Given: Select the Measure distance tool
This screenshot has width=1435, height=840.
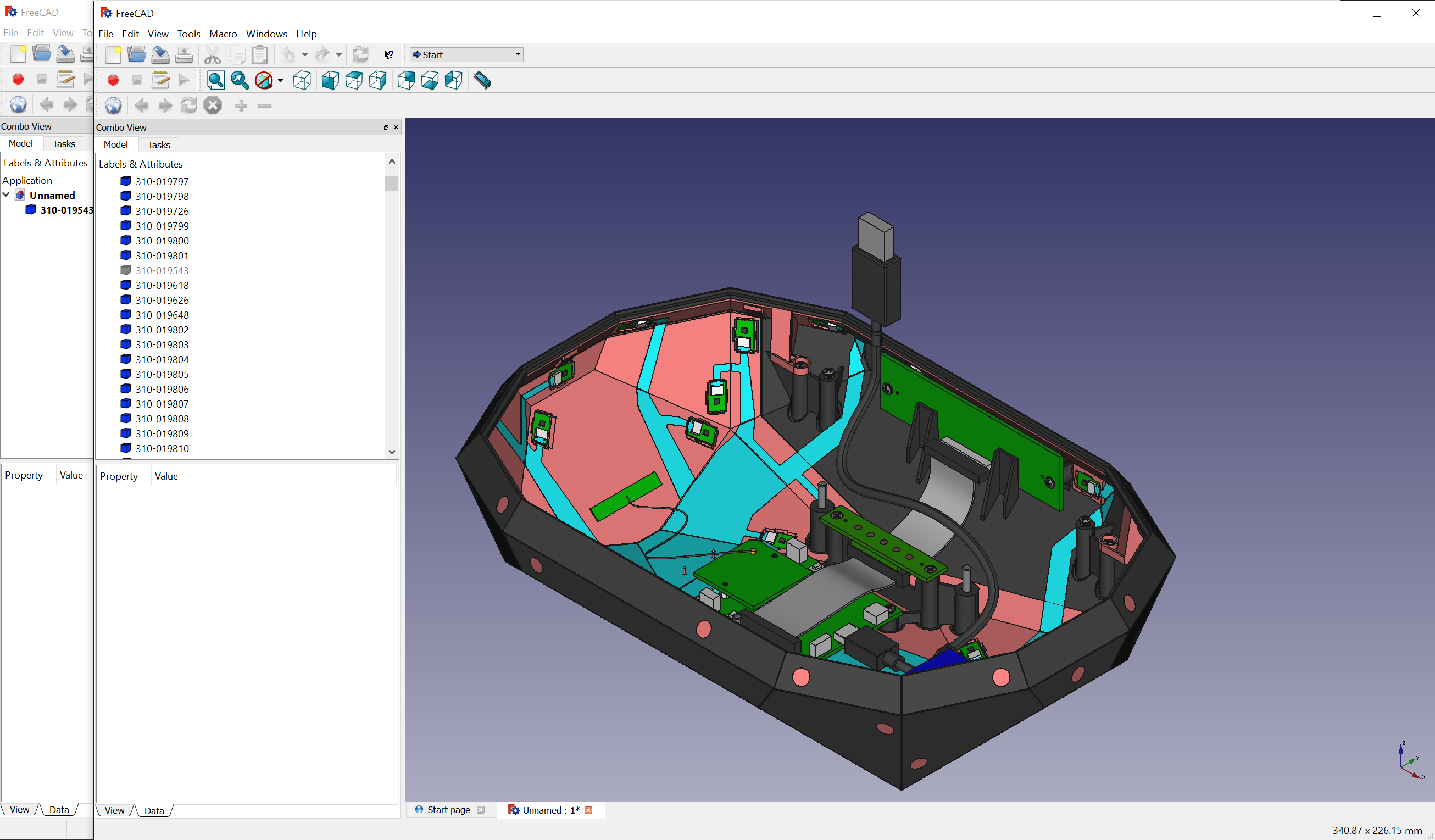Looking at the screenshot, I should point(482,80).
